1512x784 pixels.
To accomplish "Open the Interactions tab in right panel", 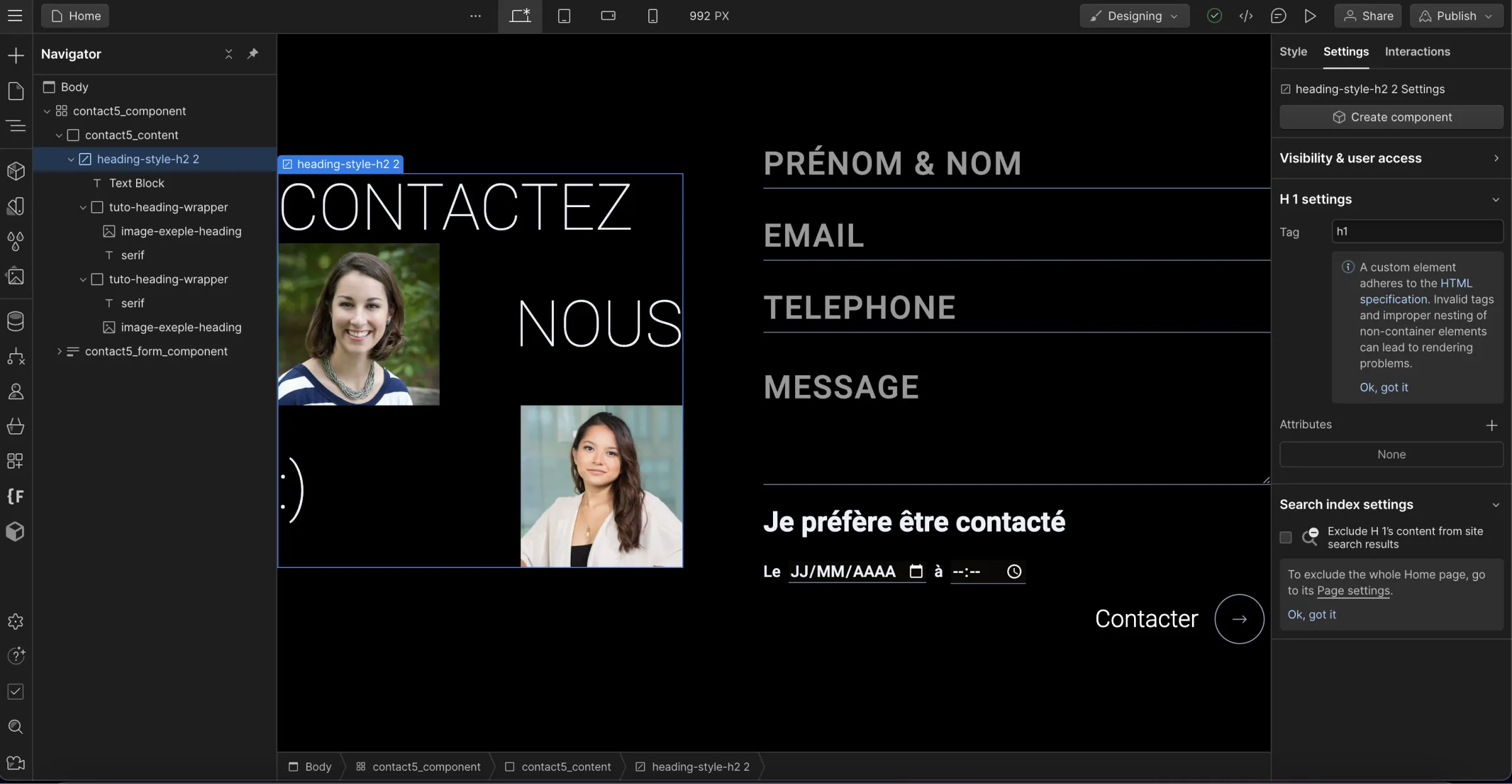I will tap(1417, 52).
